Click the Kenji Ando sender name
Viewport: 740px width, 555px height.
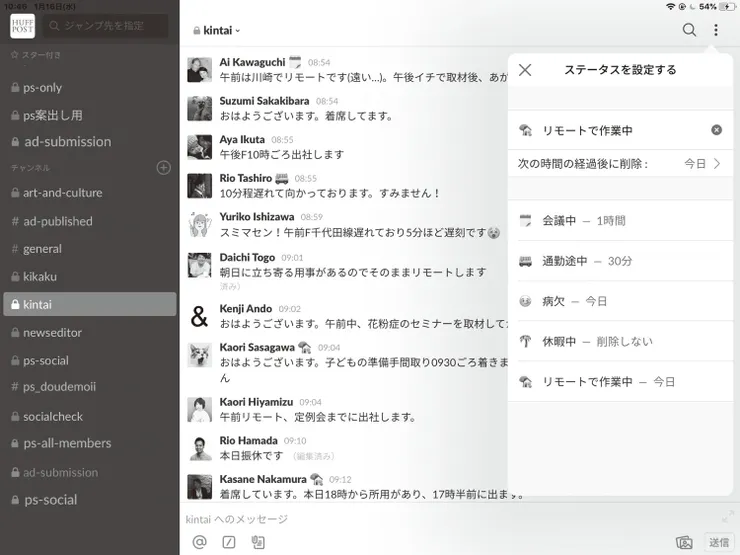(245, 309)
